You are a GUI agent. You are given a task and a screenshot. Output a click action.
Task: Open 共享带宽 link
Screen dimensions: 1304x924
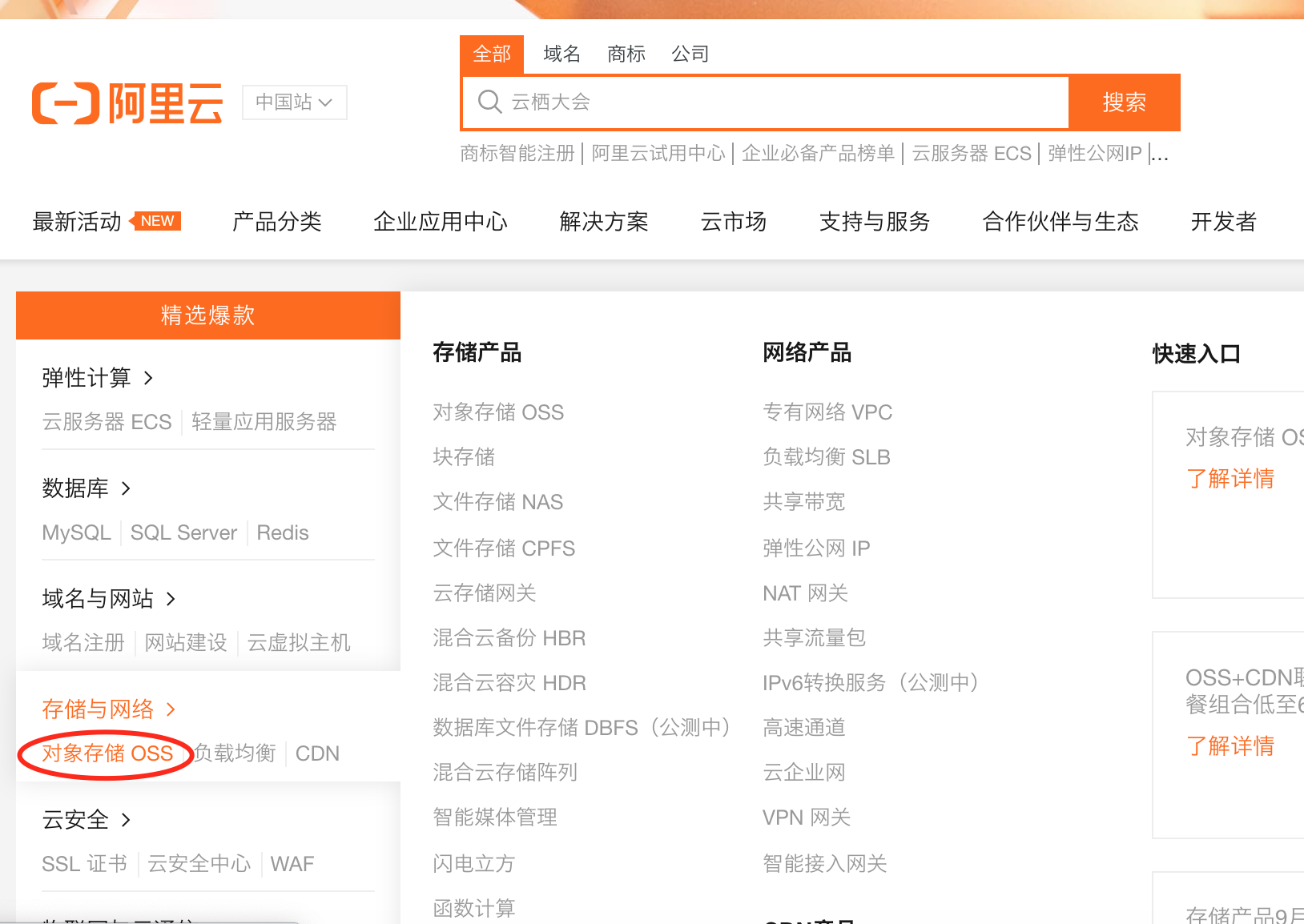click(x=804, y=502)
